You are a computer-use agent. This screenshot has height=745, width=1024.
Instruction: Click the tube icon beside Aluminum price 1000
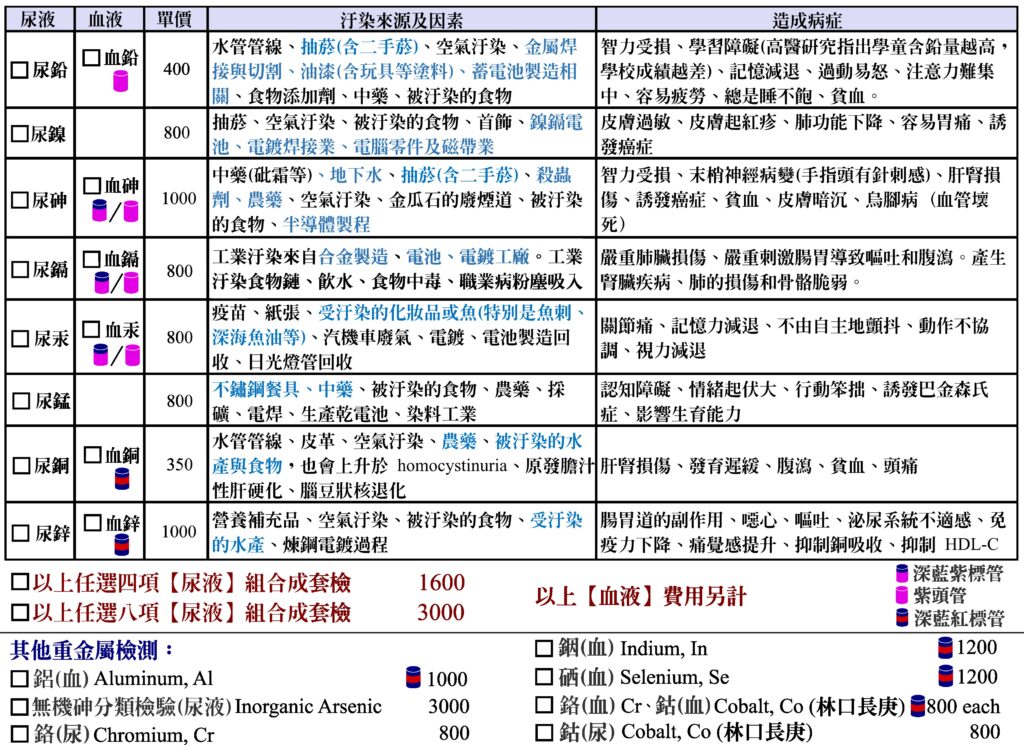[413, 677]
